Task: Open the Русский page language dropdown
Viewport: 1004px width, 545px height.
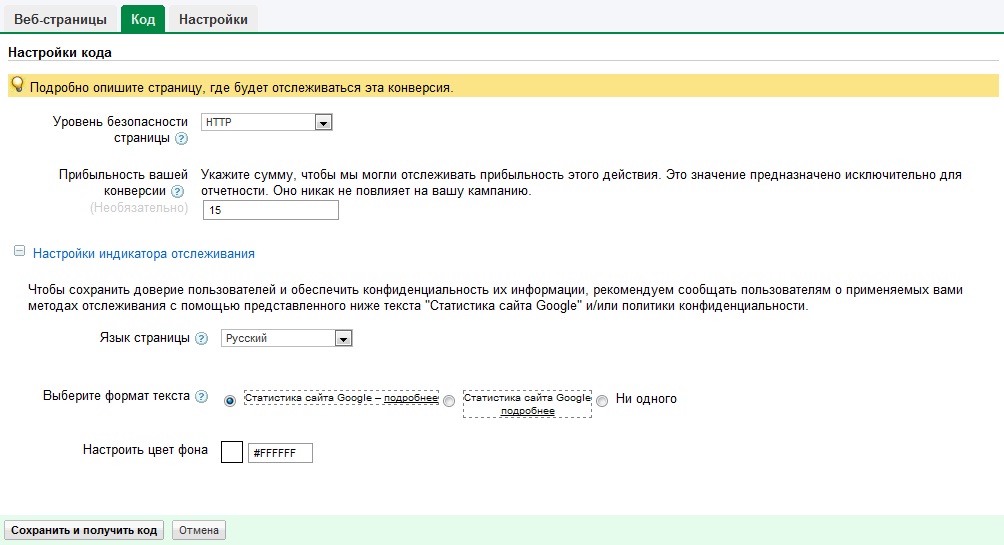Action: click(343, 339)
